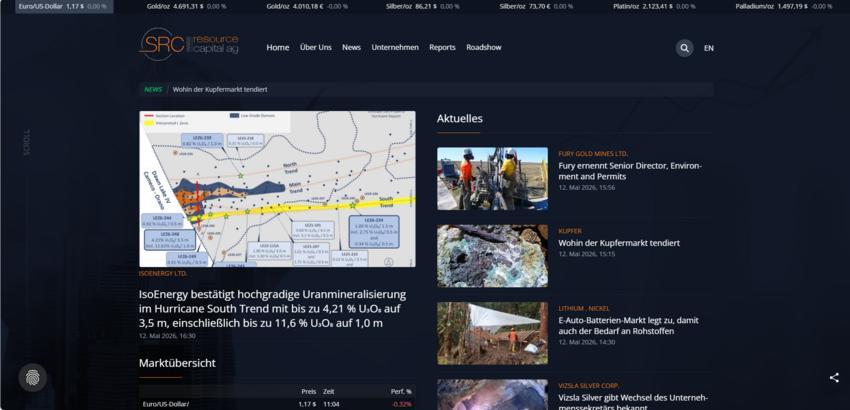This screenshot has height=410, width=850.
Task: Open the IsoEnergy uranium map image
Action: tap(277, 189)
